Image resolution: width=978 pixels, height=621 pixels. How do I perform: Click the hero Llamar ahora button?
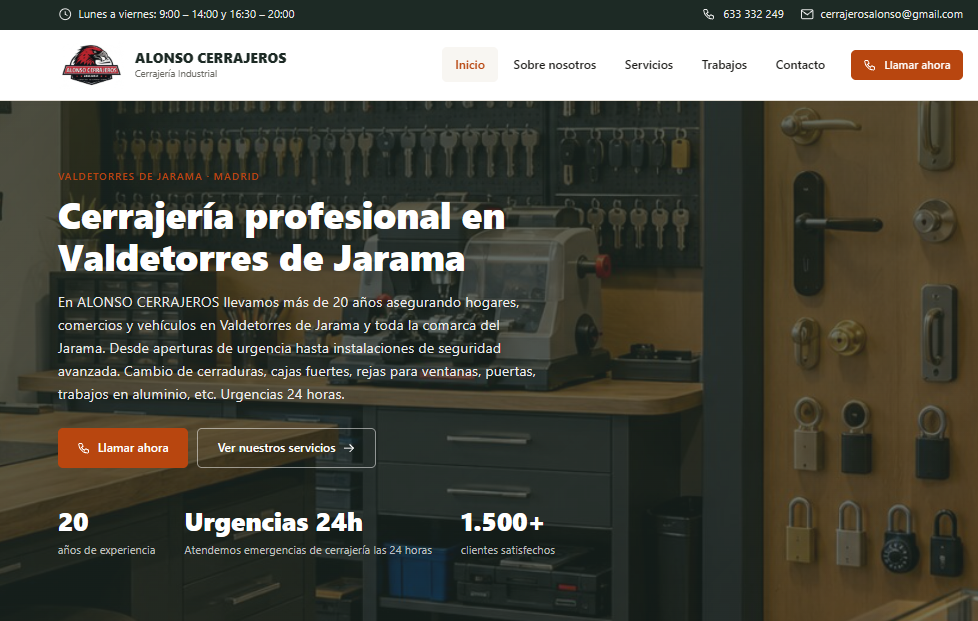pos(123,448)
